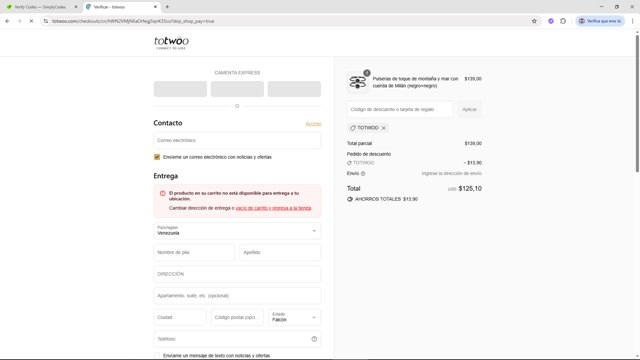Remove the TOTWOO discount code tag

(384, 128)
